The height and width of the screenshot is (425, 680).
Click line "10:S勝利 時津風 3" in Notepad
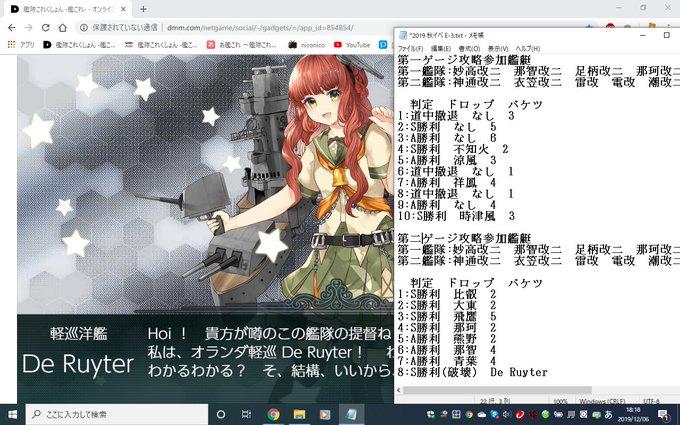click(456, 216)
